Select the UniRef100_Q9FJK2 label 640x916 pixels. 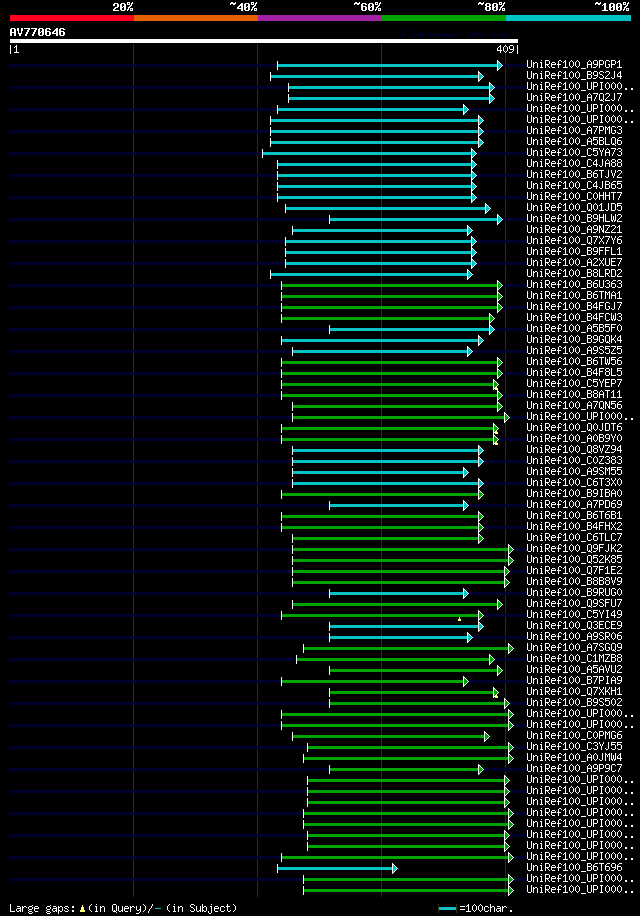pyautogui.click(x=574, y=549)
